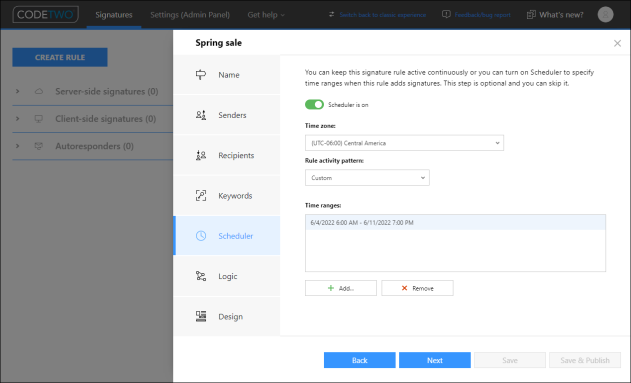
Task: Select the Senders people icon
Action: [x=201, y=115]
